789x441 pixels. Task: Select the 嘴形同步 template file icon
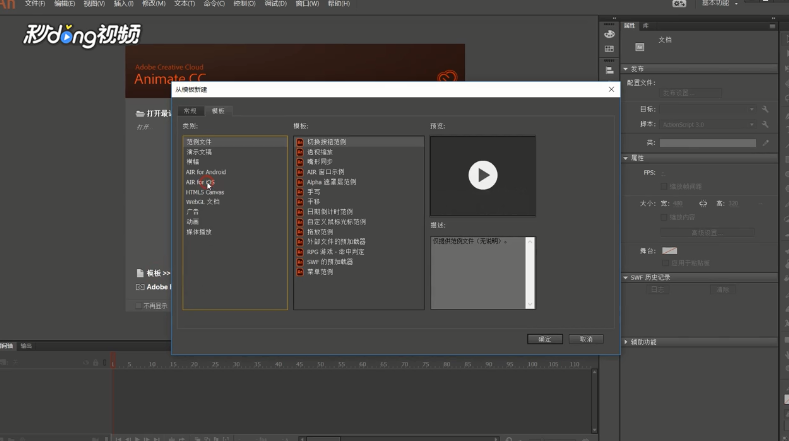pos(300,162)
